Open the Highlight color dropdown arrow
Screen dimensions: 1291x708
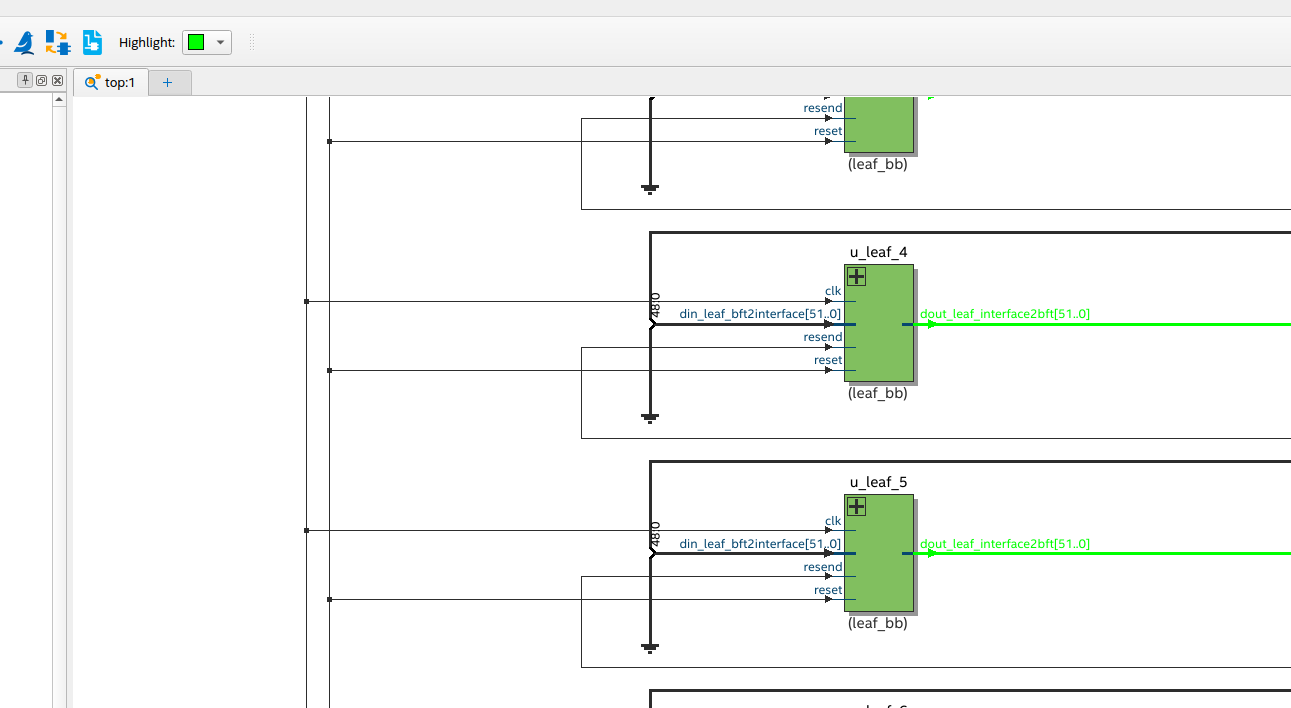[x=222, y=43]
